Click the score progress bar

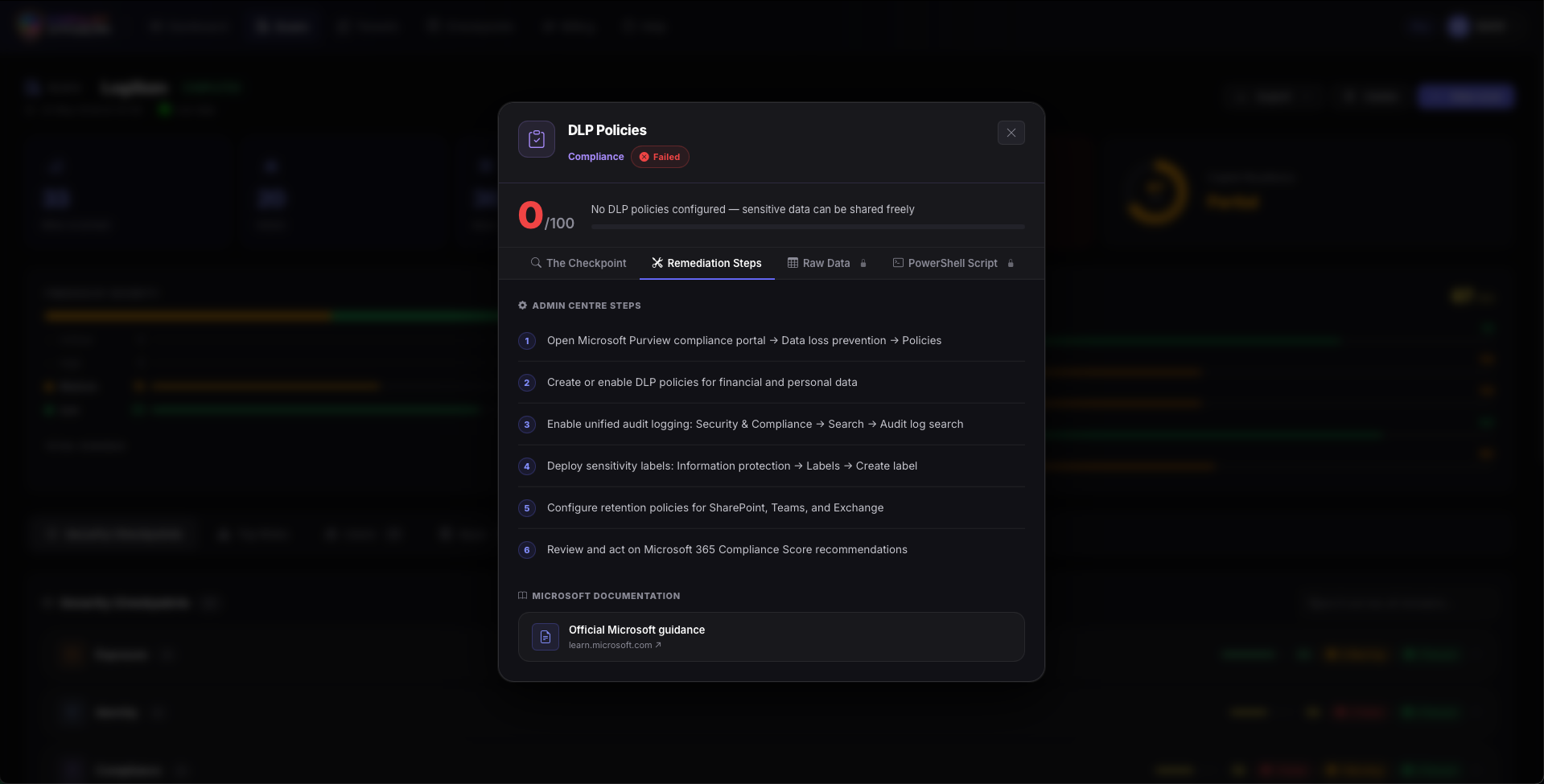[x=808, y=227]
